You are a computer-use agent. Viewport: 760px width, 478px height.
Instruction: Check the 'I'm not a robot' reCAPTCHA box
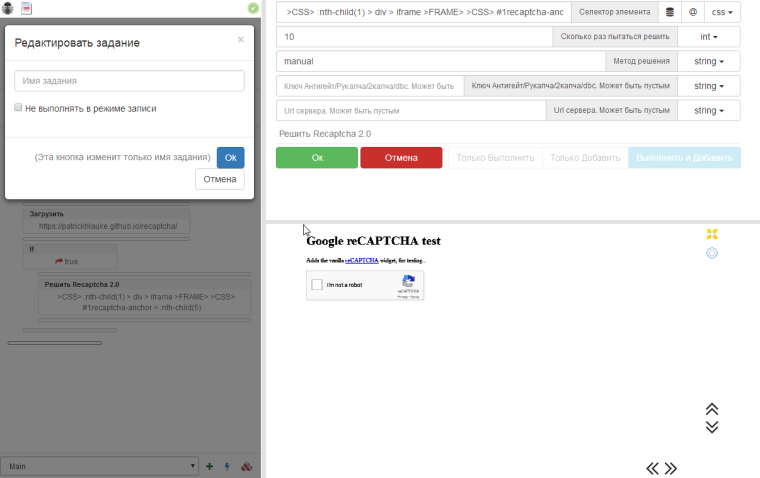tap(317, 285)
